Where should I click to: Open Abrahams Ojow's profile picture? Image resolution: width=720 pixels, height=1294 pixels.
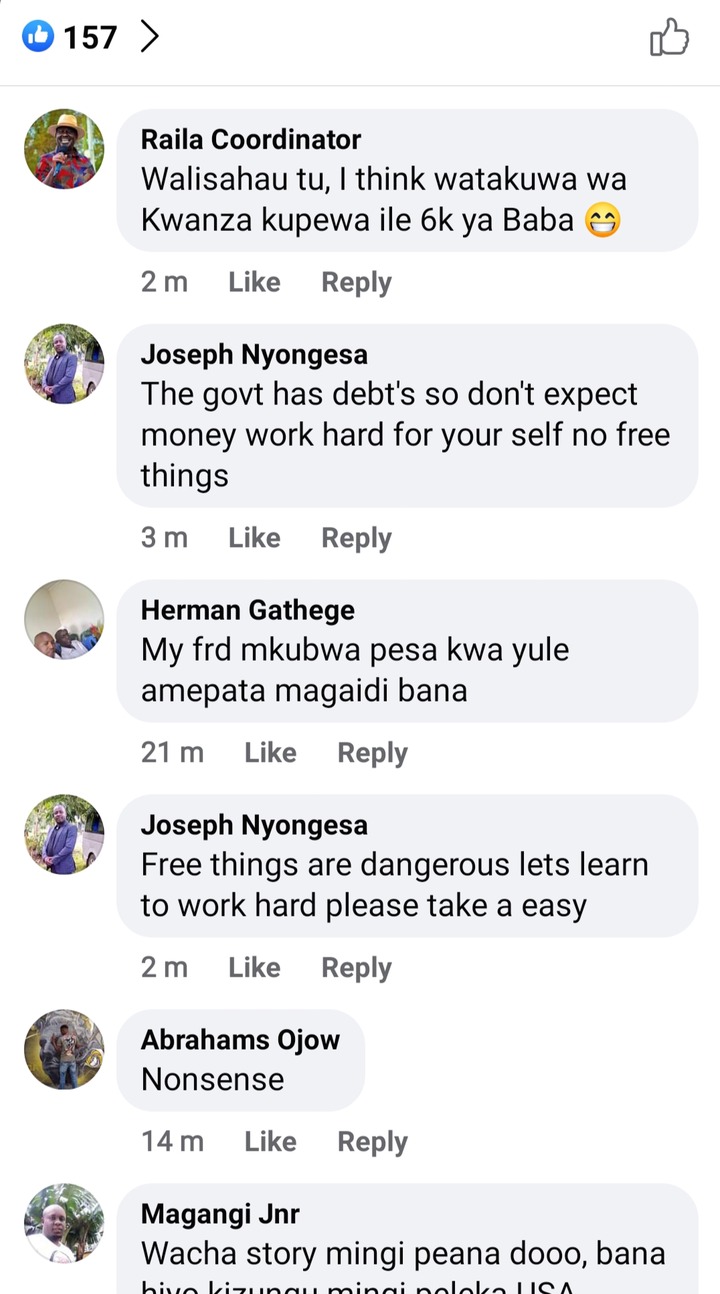coord(64,1049)
